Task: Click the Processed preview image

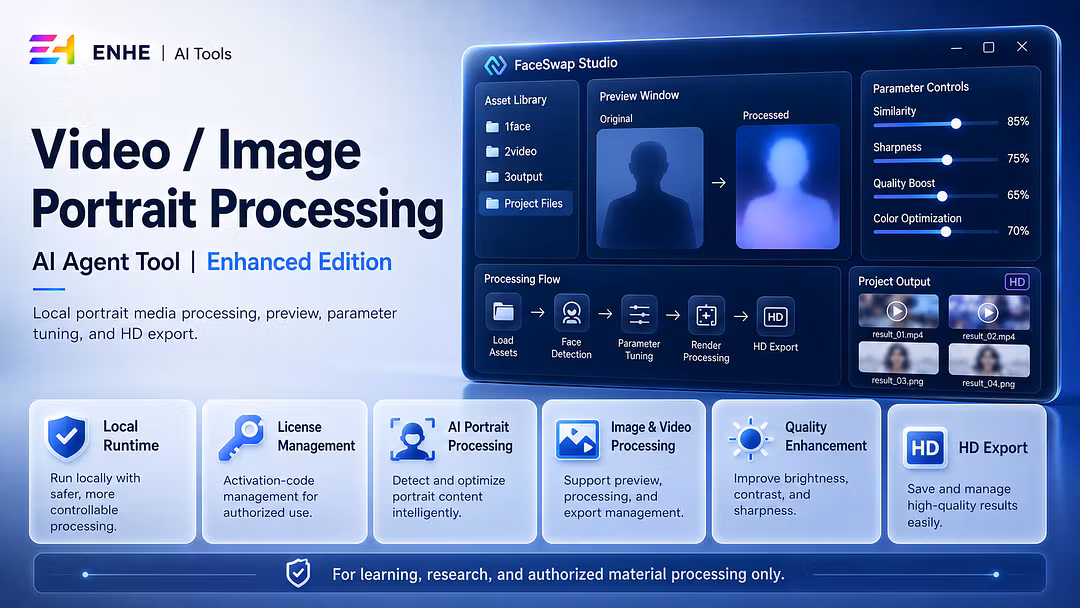Action: 787,186
